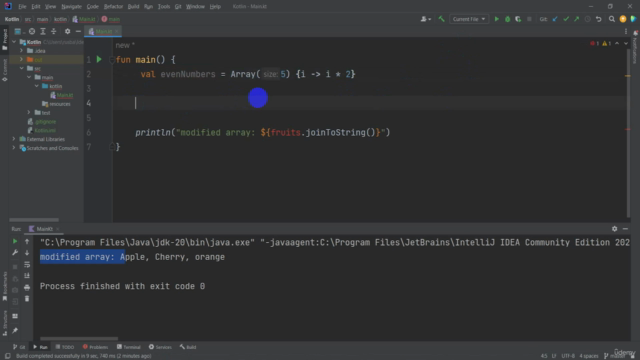Expand Scratches and Consoles node

[14, 148]
